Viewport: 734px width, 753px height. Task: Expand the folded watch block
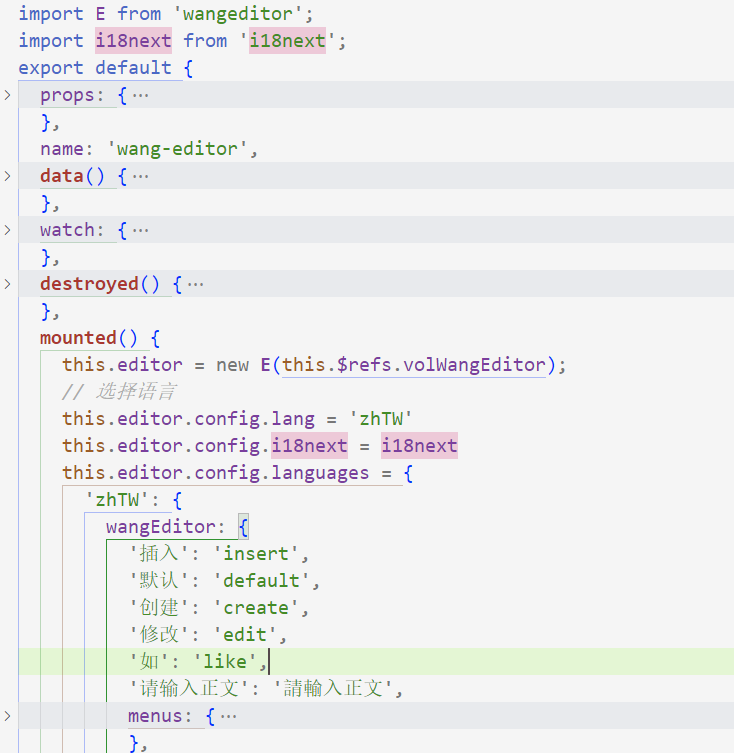(7, 230)
